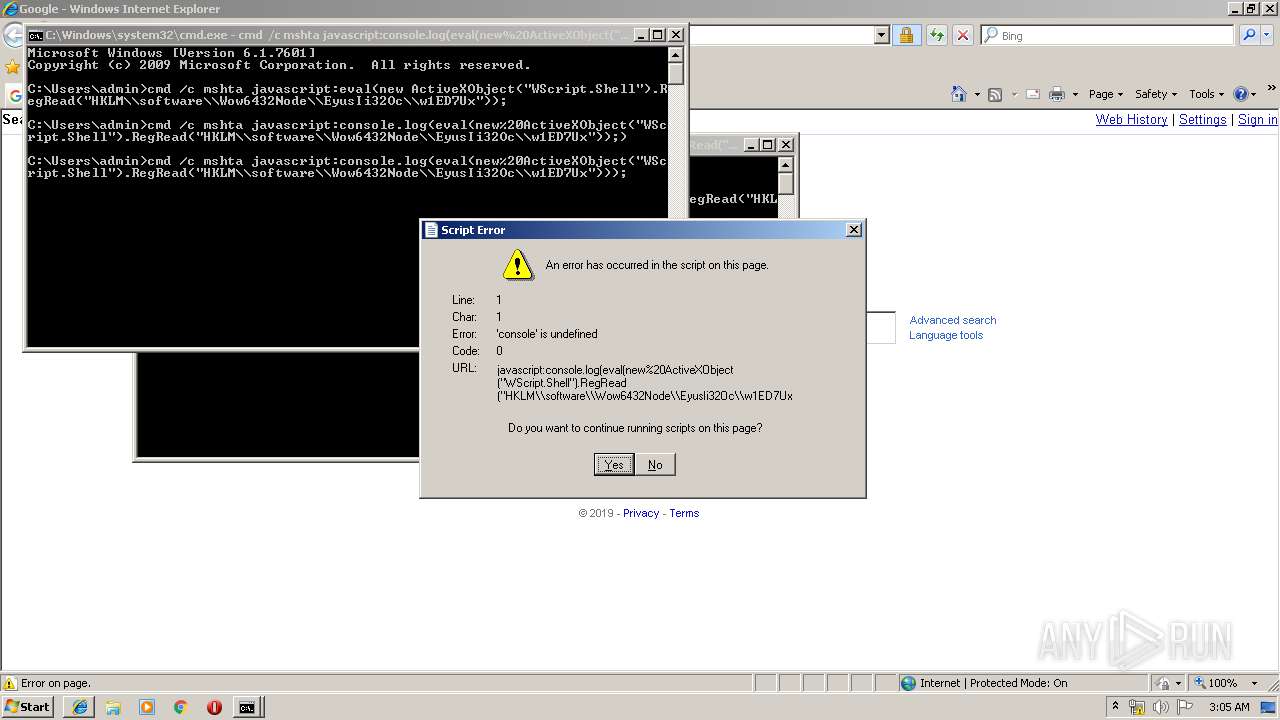
Task: Expand the command bar overflow chevron
Action: tap(1272, 89)
